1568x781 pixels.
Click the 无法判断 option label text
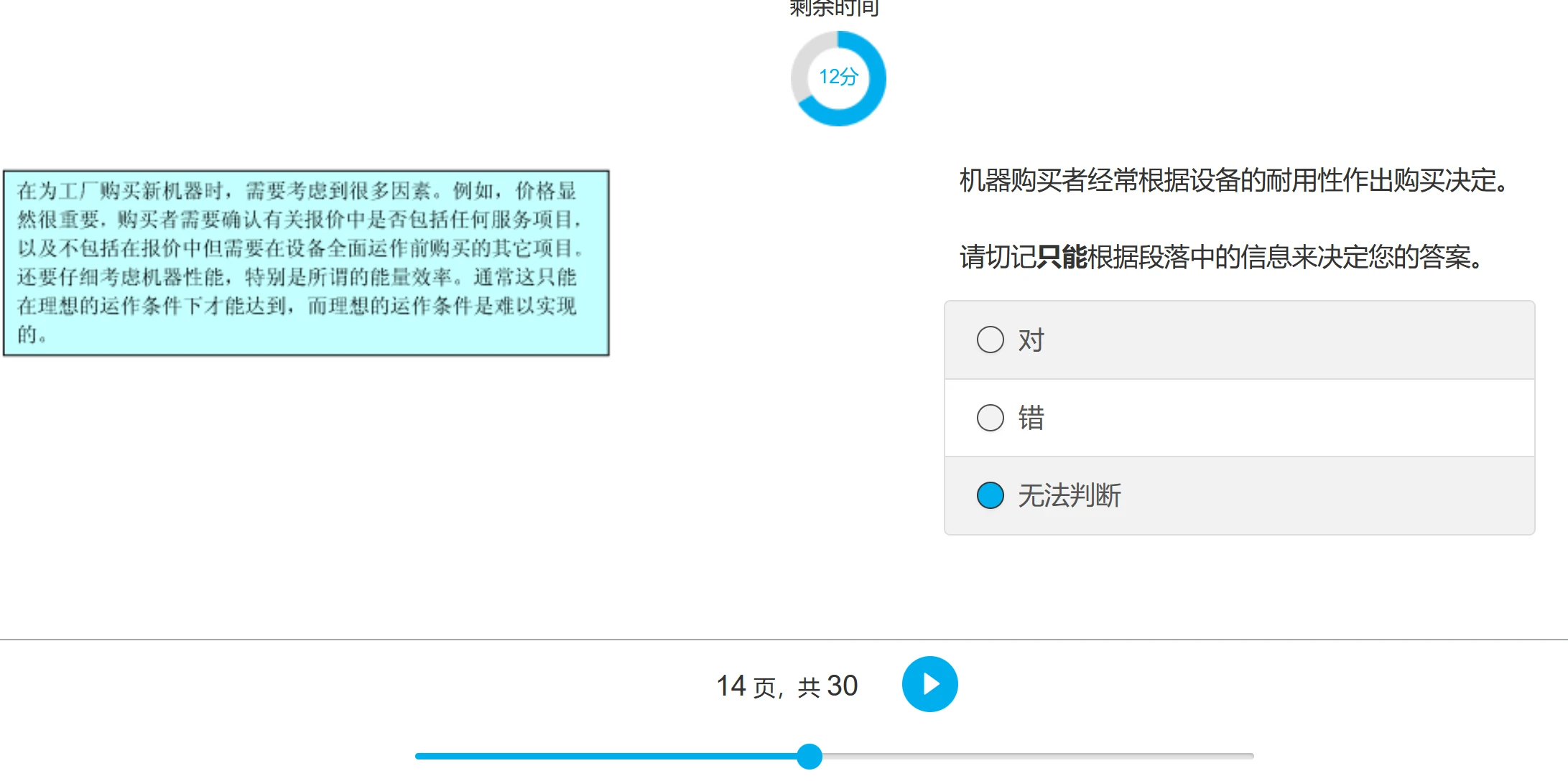click(x=1069, y=495)
